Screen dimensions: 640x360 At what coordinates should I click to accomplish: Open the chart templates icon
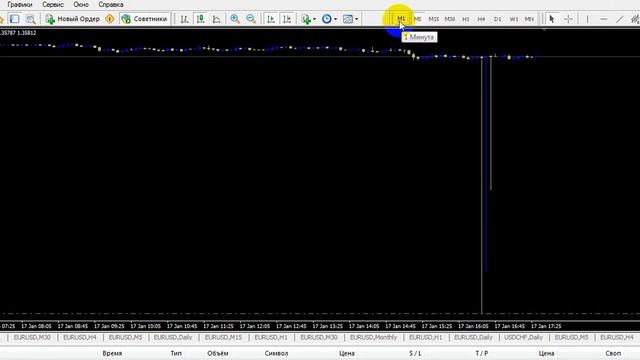tap(348, 19)
